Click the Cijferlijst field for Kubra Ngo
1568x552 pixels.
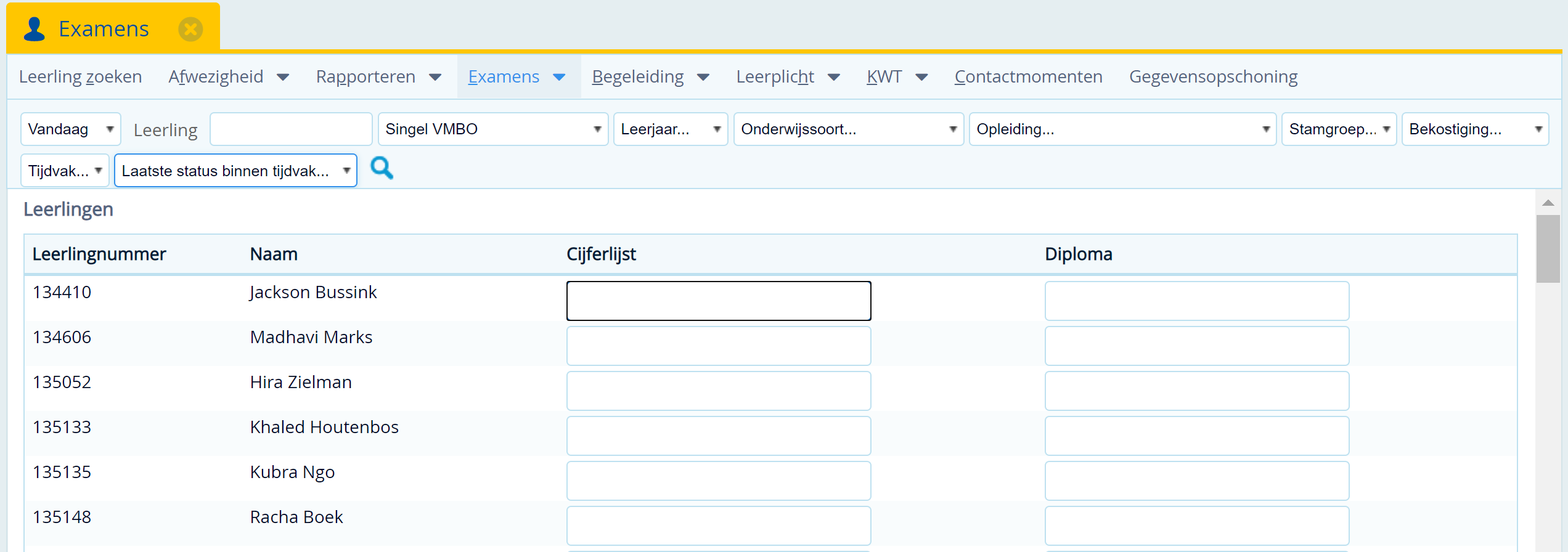(x=719, y=481)
